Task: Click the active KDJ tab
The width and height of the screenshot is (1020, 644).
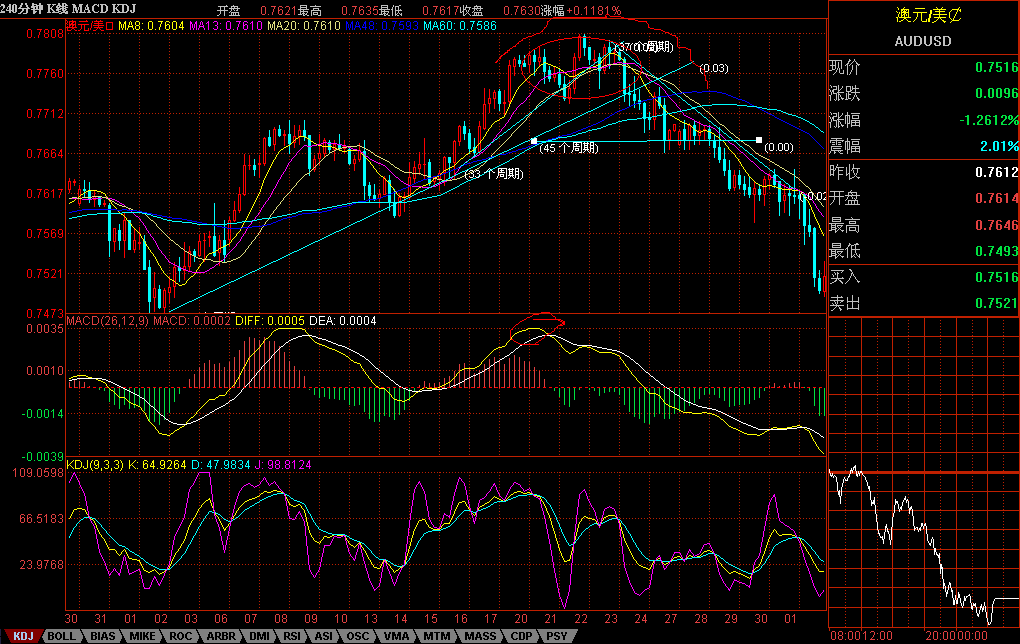Action: [x=22, y=636]
